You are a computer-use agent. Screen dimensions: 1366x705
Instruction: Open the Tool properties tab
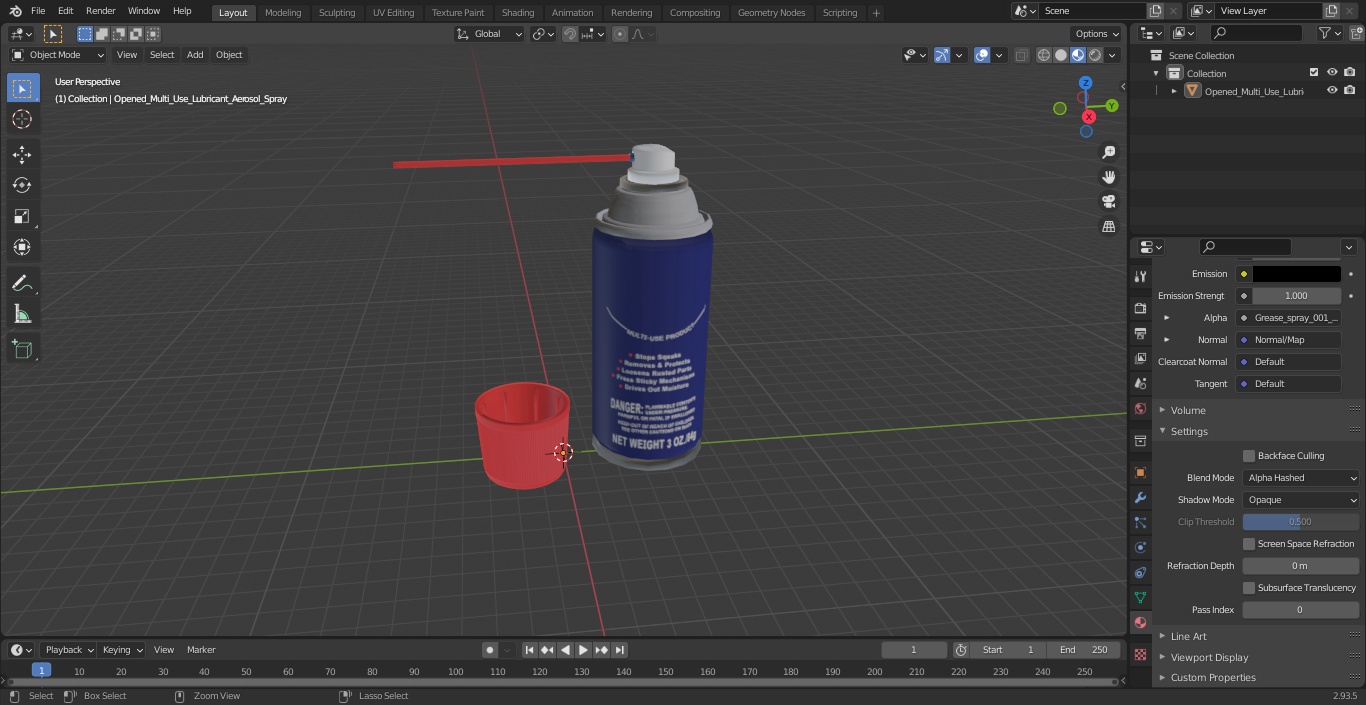tap(1140, 276)
